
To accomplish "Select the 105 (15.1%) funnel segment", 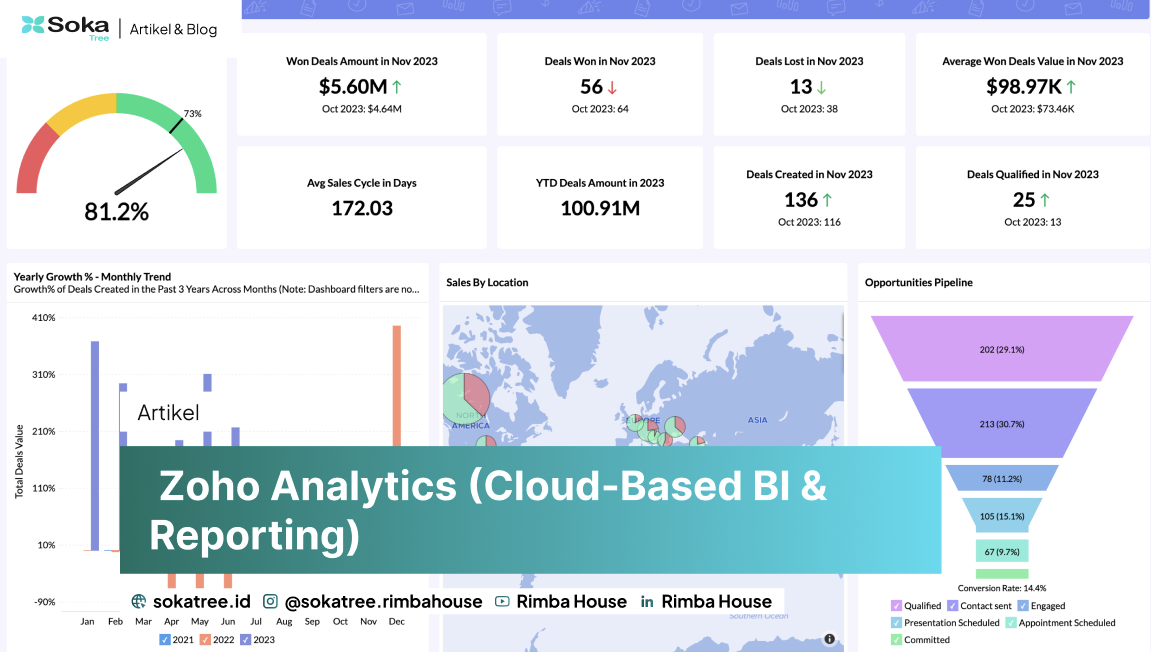I will point(1002,515).
